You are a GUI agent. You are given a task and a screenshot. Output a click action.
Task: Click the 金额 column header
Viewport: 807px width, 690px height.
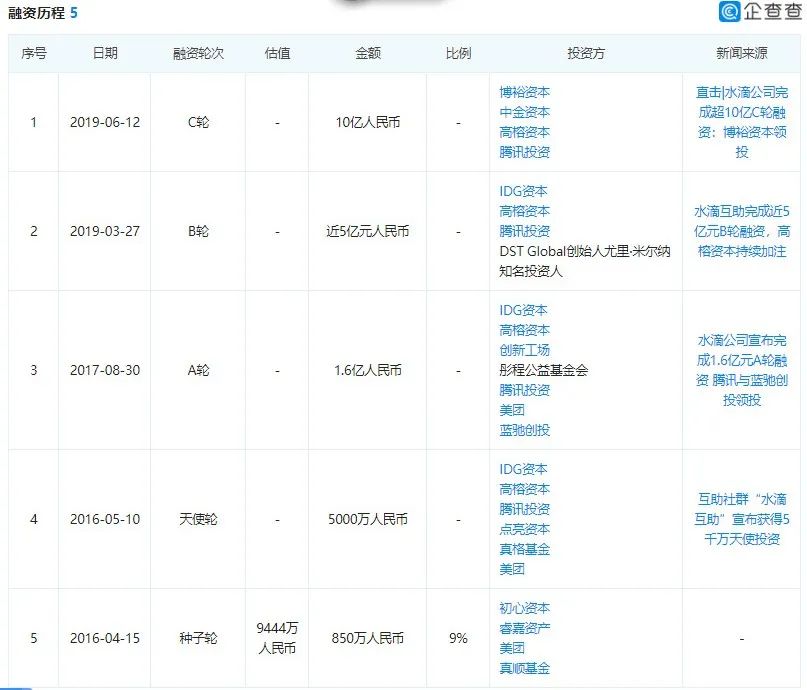[367, 53]
